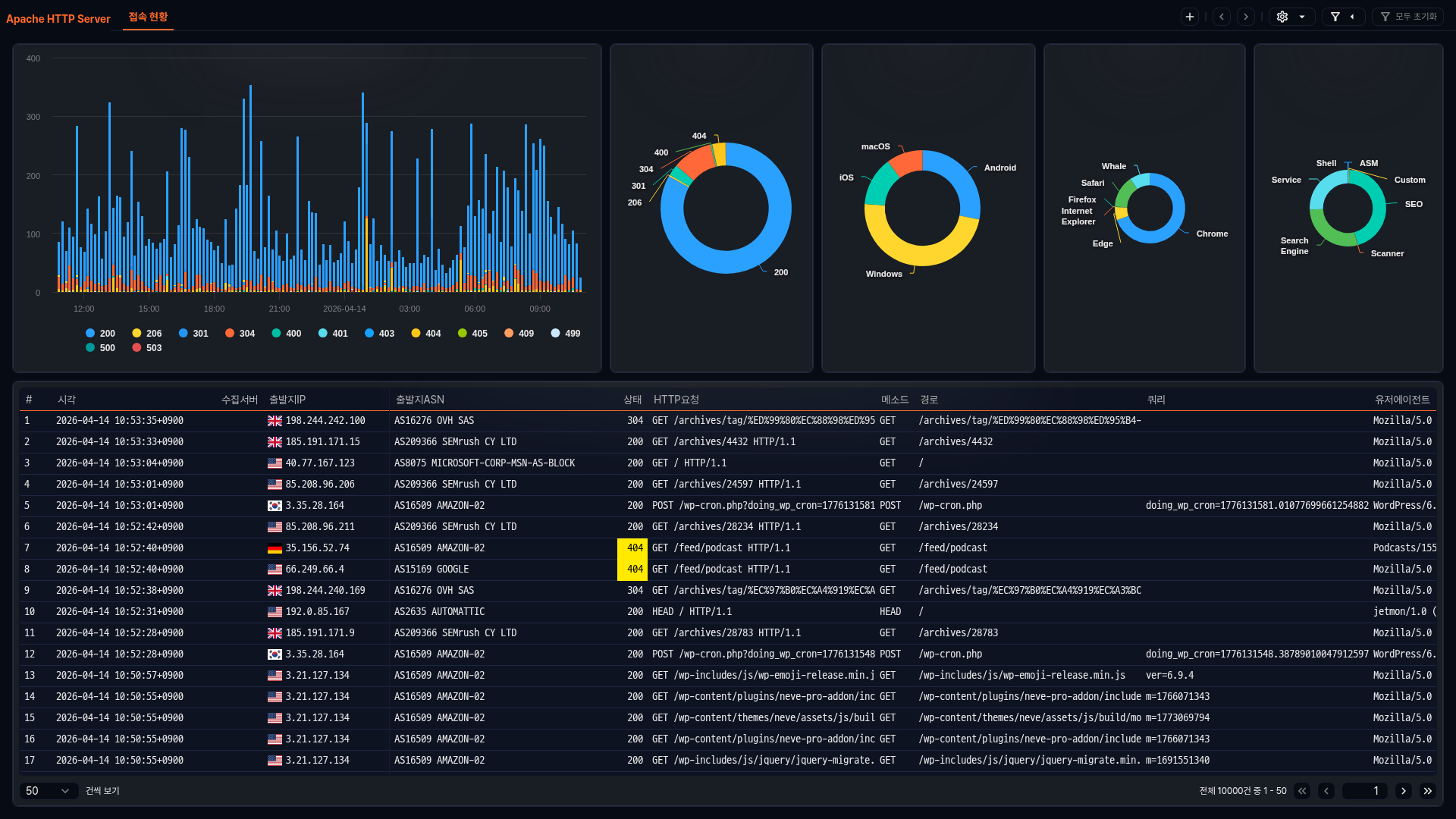The width and height of the screenshot is (1456, 819).
Task: Click the plus add button
Action: coord(1190,17)
